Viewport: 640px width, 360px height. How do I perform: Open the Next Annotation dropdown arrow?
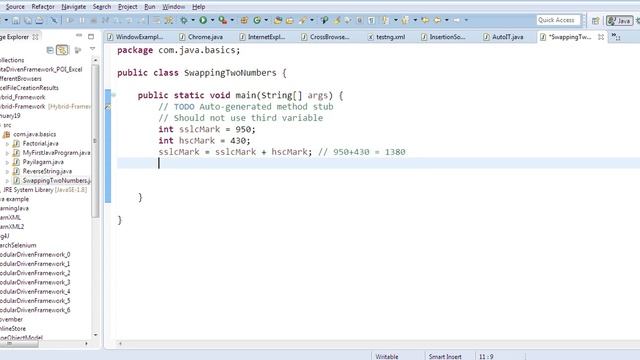(x=395, y=20)
